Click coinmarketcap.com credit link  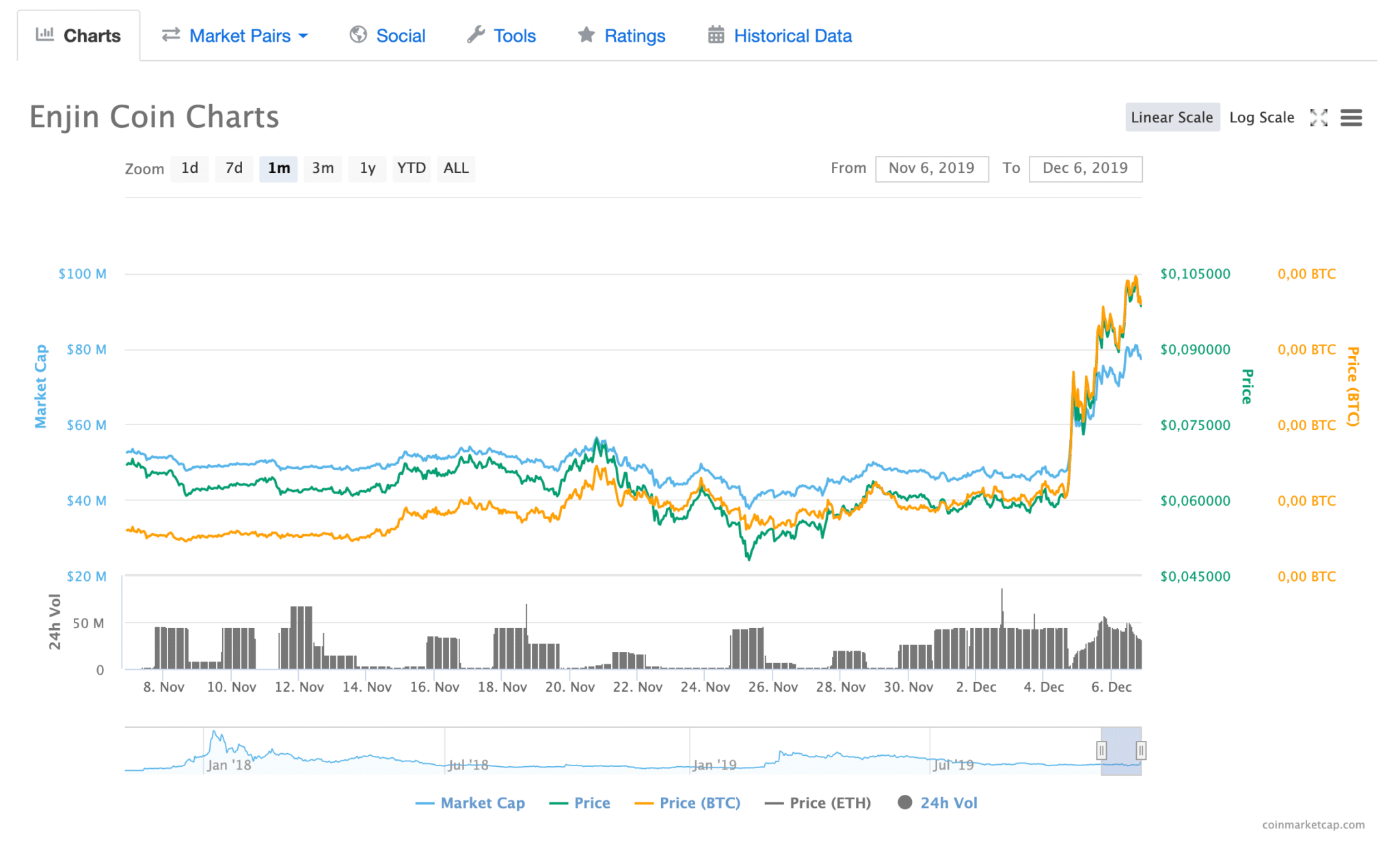pos(1313,824)
